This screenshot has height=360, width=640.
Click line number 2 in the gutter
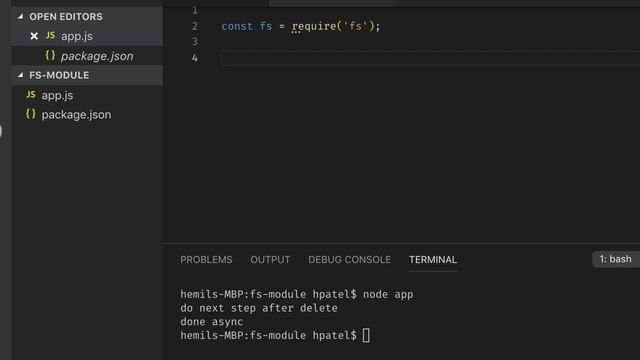click(x=195, y=26)
